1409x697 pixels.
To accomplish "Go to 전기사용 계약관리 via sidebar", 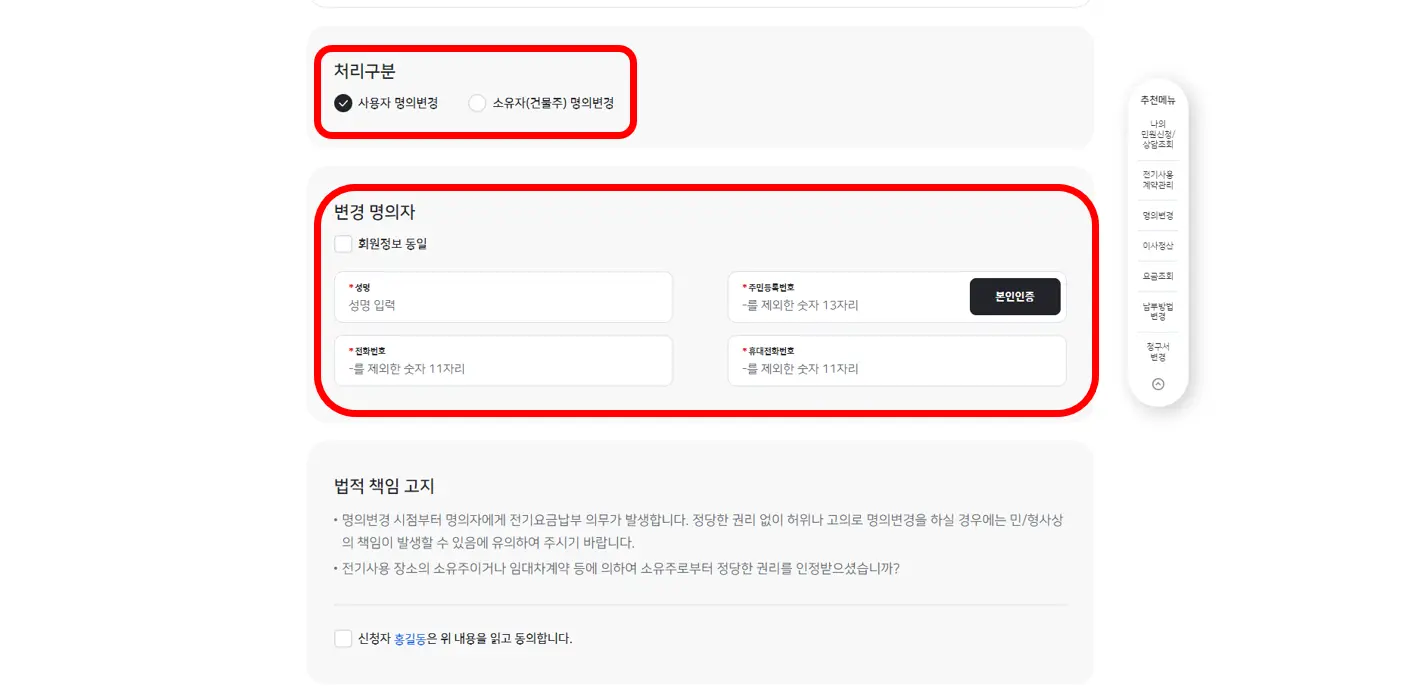I will [1157, 179].
